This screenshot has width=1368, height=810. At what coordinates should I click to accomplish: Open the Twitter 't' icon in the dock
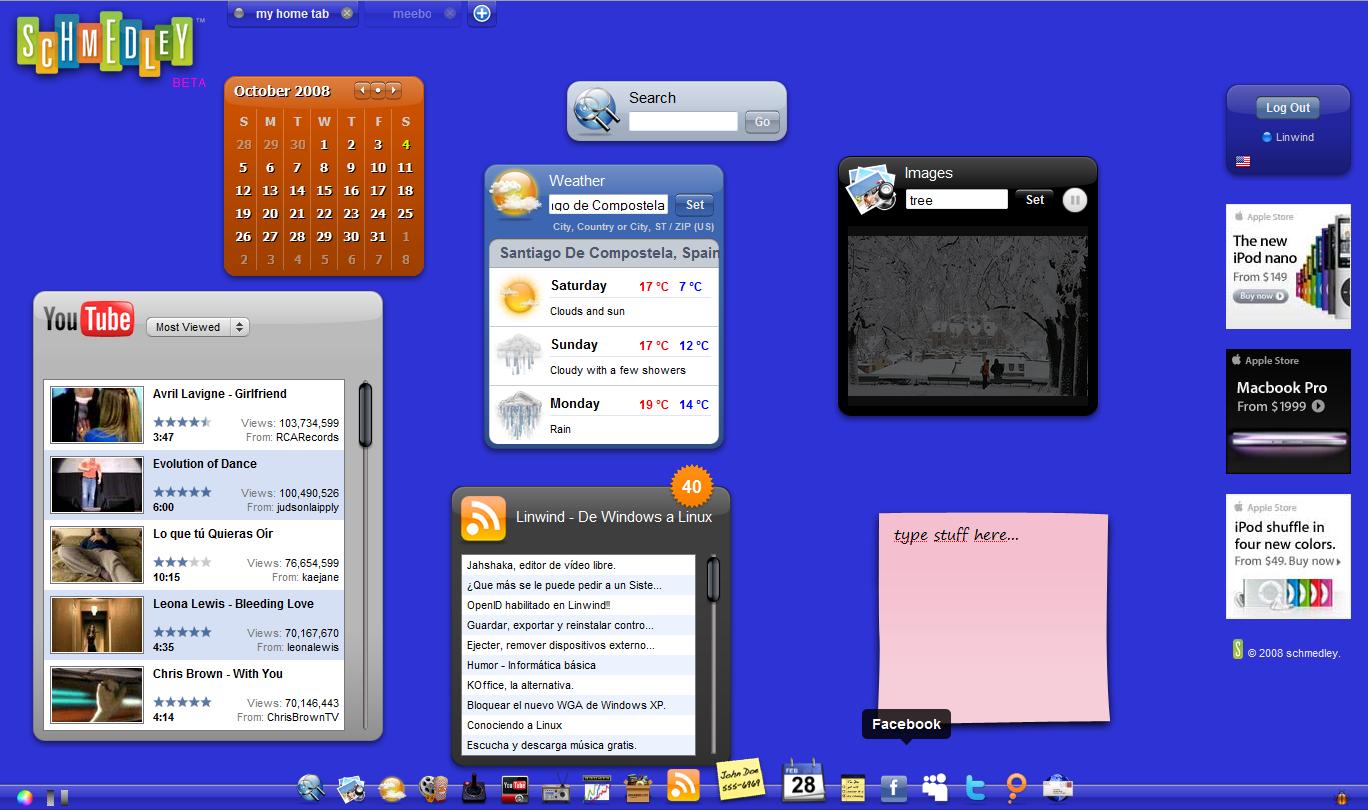click(x=976, y=788)
